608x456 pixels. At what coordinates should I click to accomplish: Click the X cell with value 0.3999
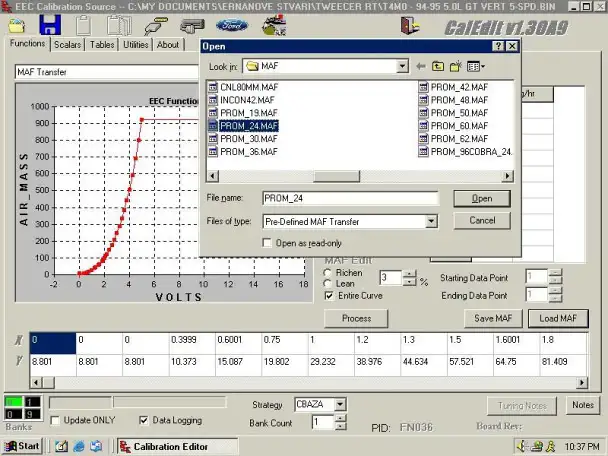(192, 343)
